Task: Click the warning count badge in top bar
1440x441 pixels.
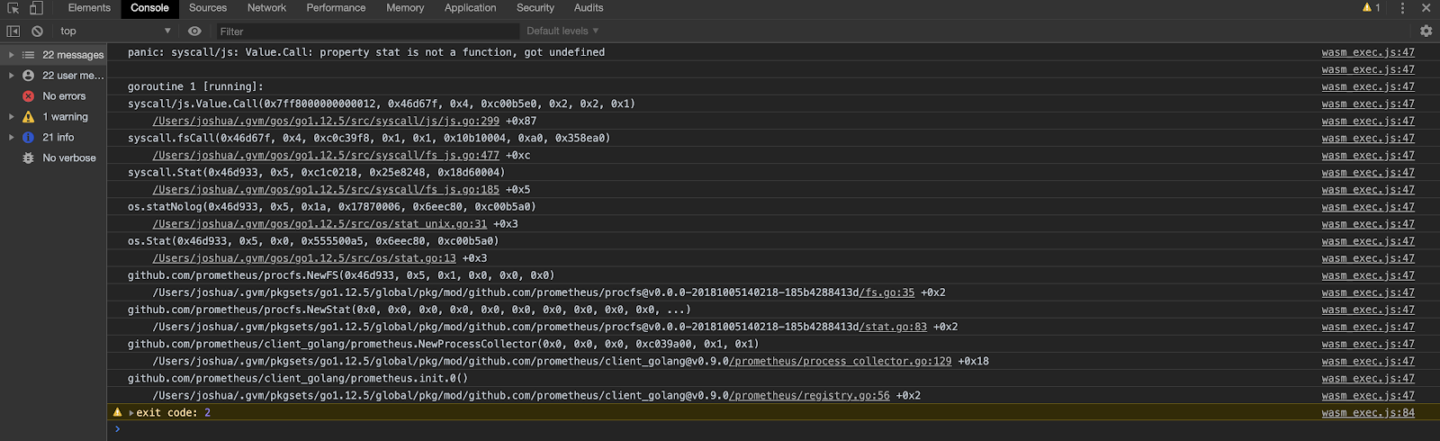Action: tap(1370, 8)
